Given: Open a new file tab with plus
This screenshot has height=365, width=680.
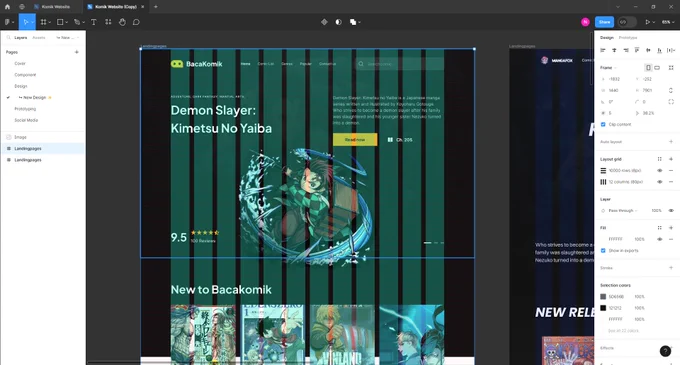Looking at the screenshot, I should [156, 7].
